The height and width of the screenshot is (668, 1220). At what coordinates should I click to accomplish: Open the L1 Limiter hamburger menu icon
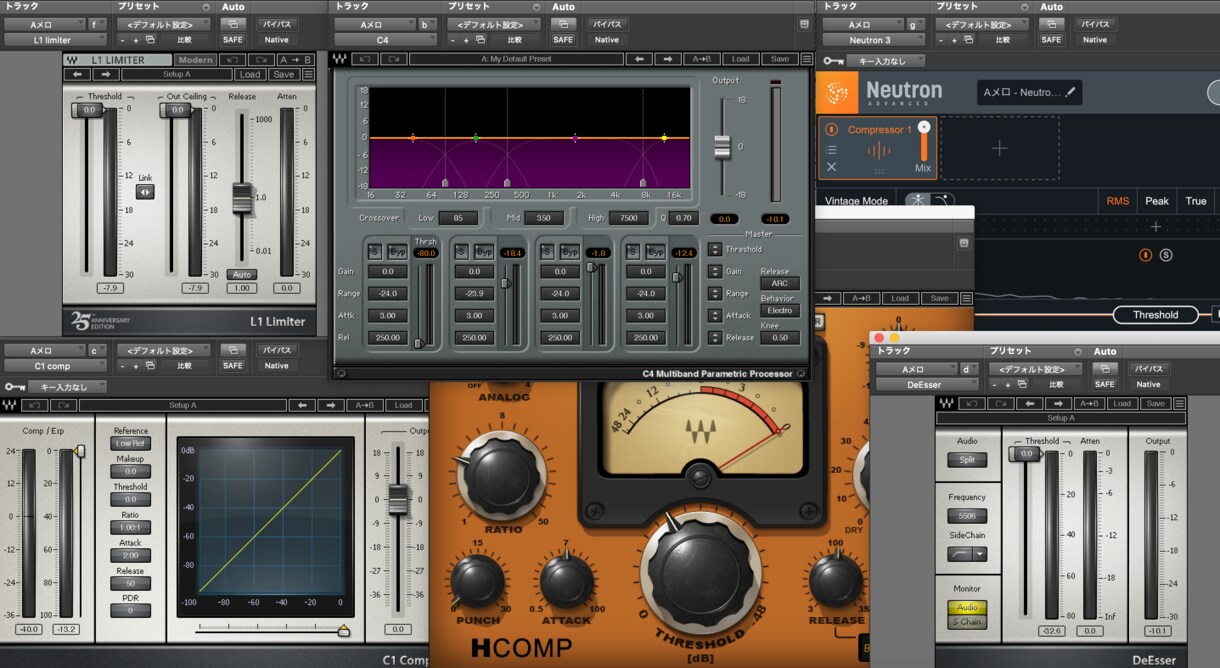(308, 74)
